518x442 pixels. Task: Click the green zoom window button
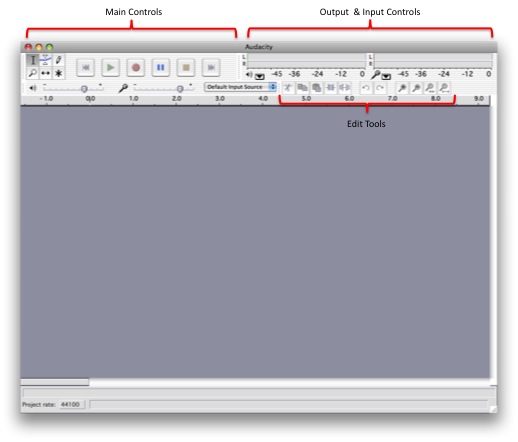tap(49, 47)
